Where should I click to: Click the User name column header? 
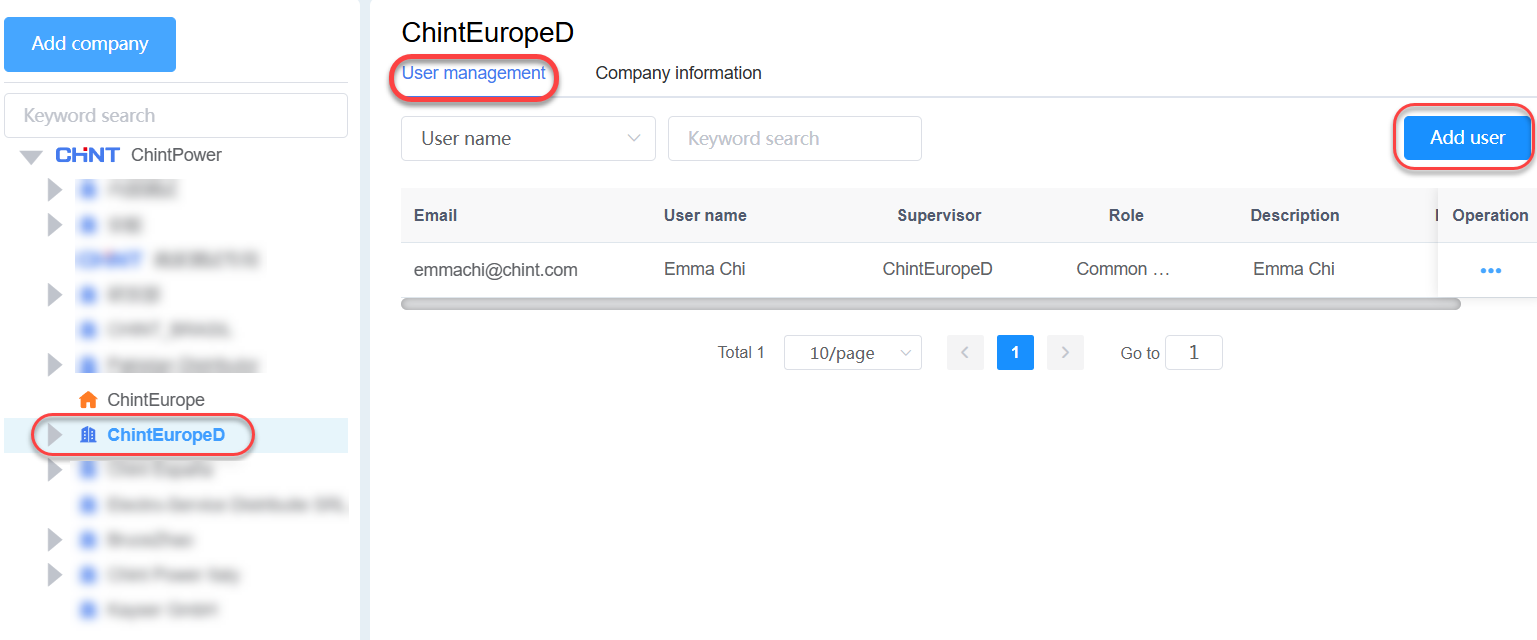[x=705, y=215]
